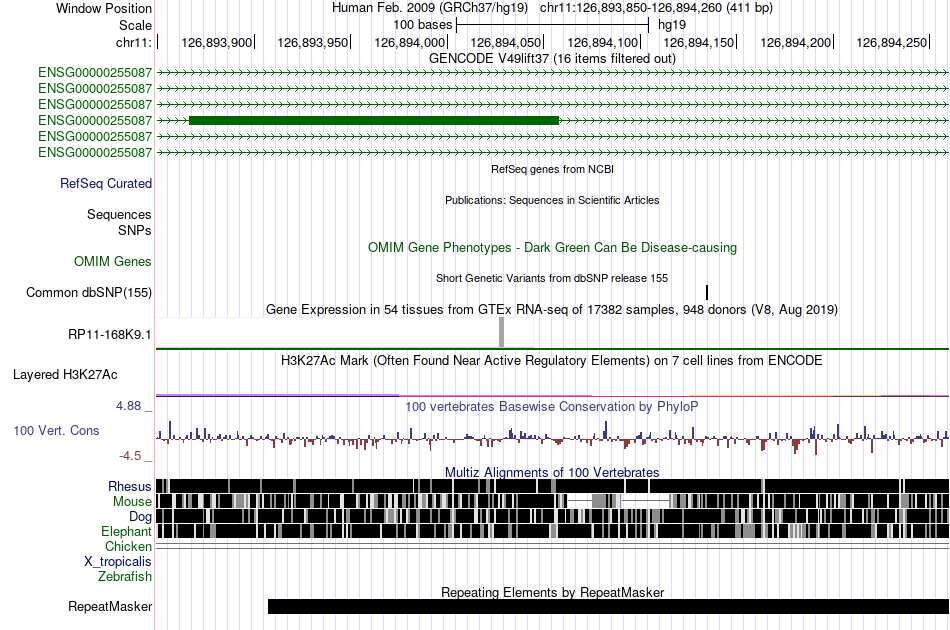Click the H3K27Ac Mark track title

(x=552, y=360)
